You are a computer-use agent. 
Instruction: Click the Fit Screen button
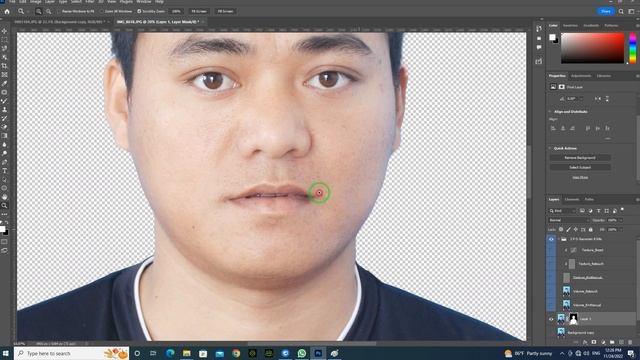point(199,11)
